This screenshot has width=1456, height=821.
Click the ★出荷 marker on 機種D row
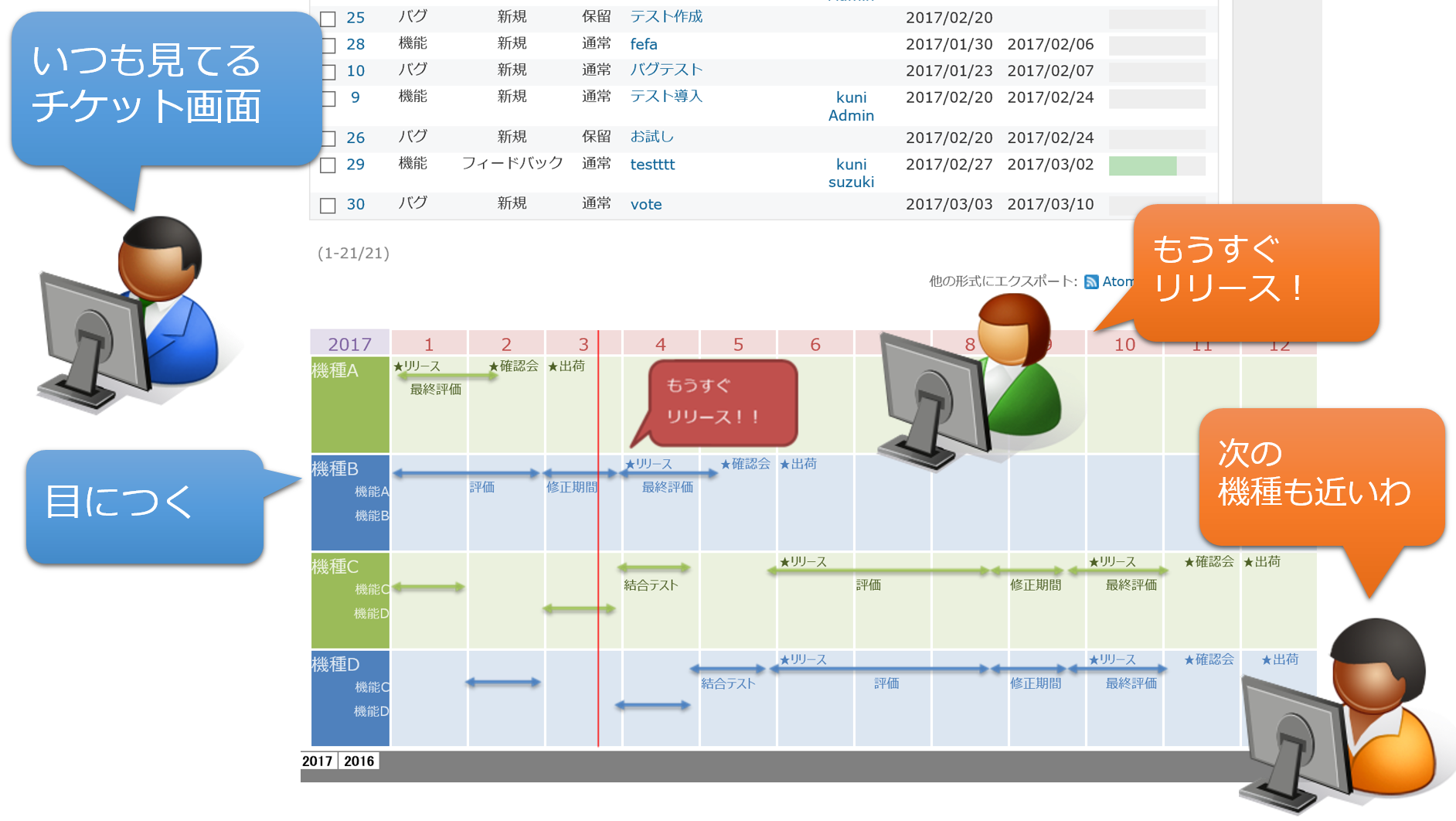1281,659
